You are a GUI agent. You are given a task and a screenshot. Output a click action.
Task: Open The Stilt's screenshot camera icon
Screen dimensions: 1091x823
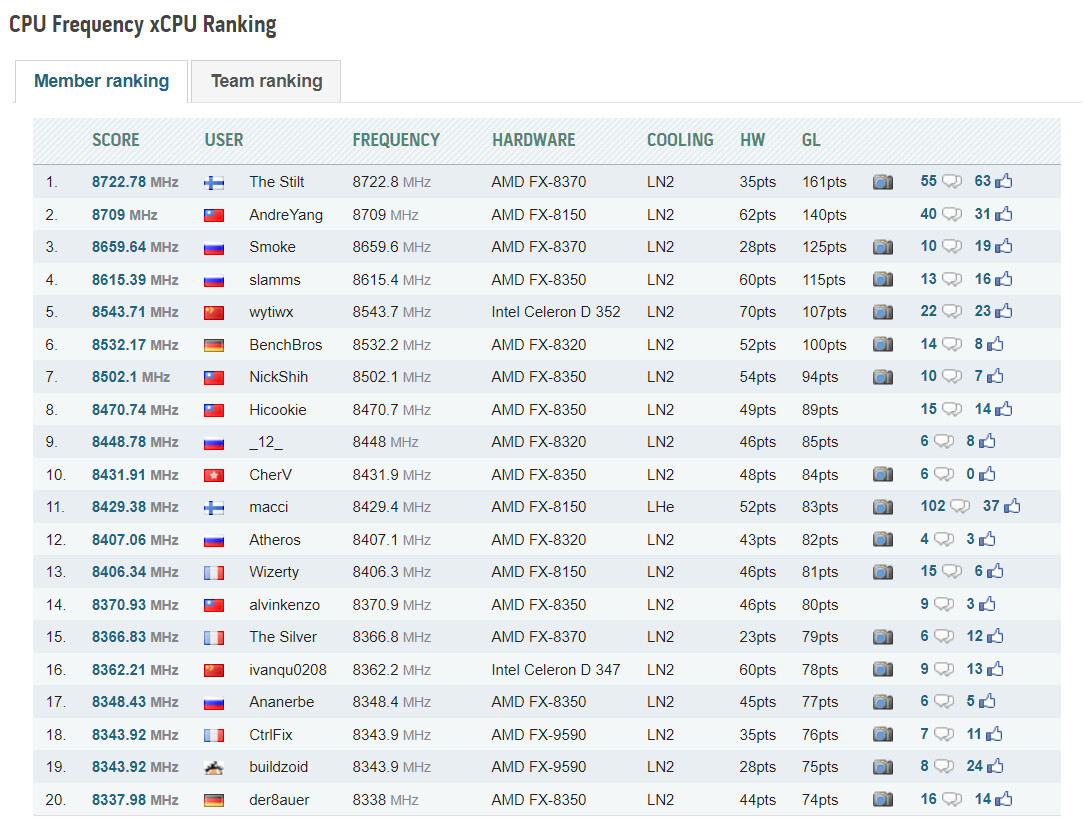tap(883, 182)
